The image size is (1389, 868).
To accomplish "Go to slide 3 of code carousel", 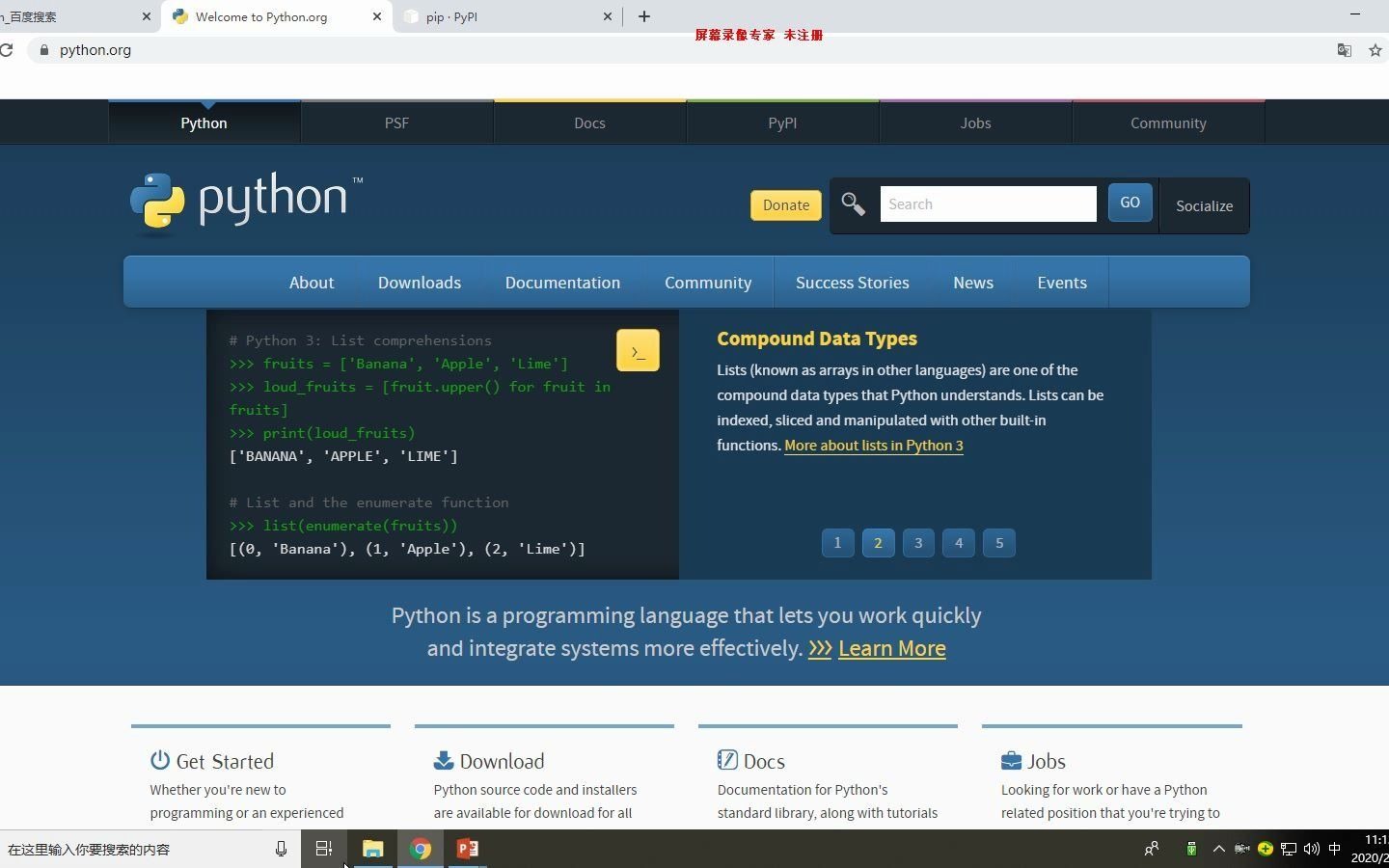I will [x=918, y=543].
